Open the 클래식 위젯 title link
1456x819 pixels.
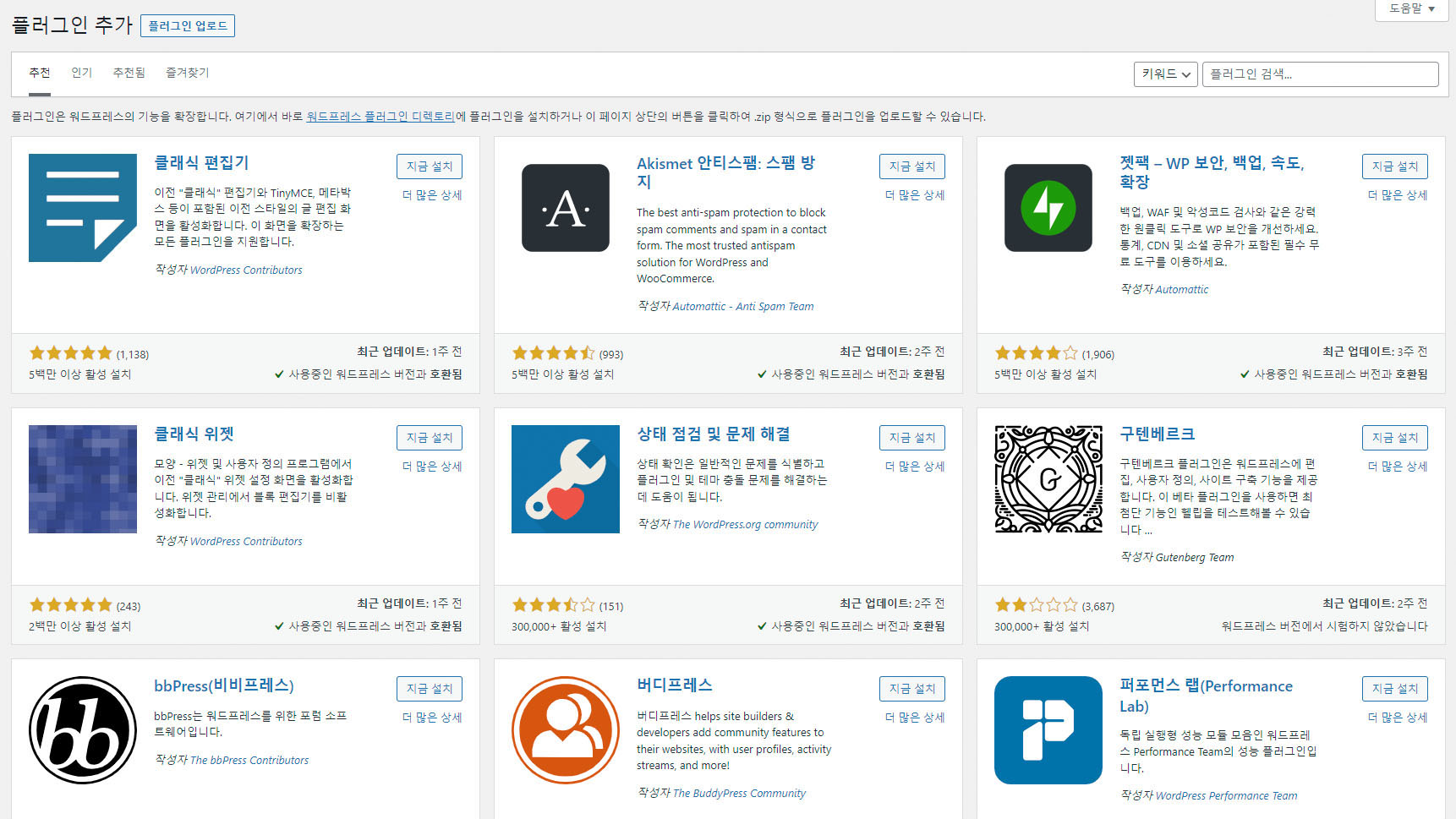[x=194, y=434]
